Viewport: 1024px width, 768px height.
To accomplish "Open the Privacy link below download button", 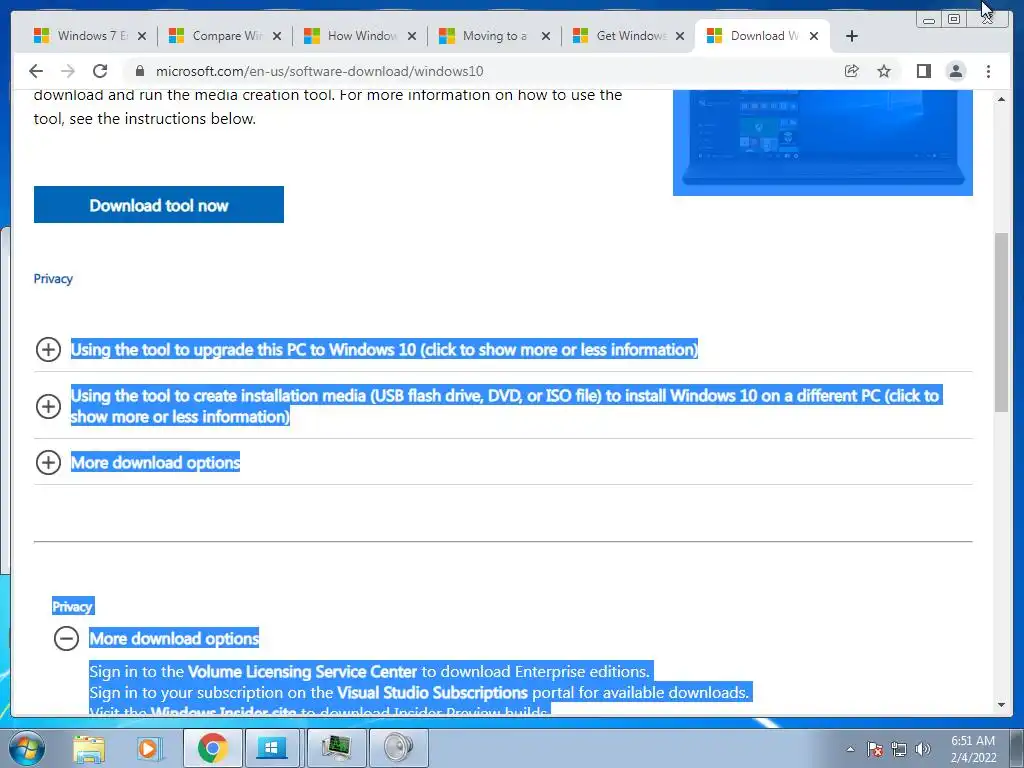I will (x=53, y=279).
